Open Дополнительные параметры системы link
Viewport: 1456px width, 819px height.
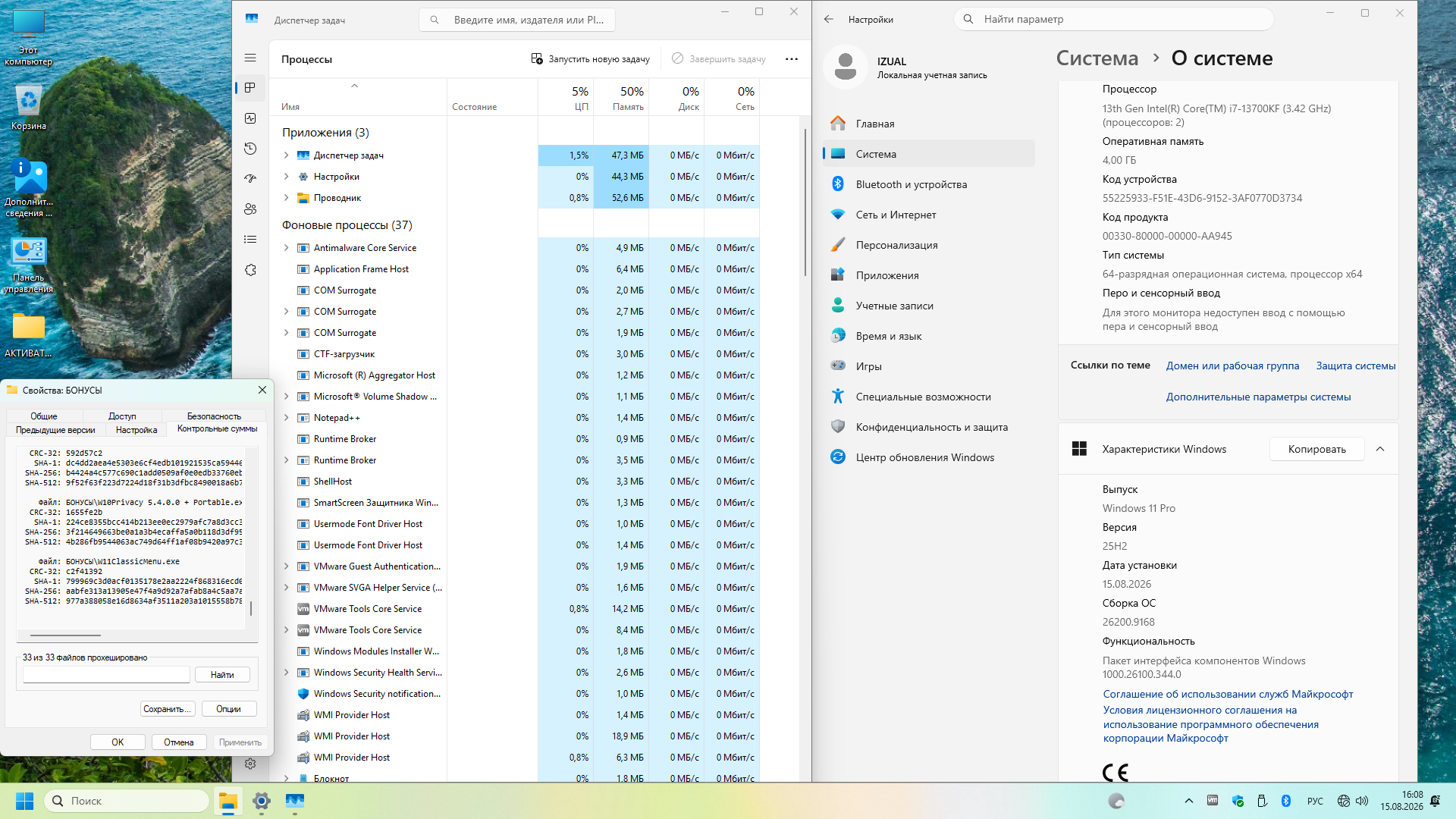click(x=1258, y=397)
